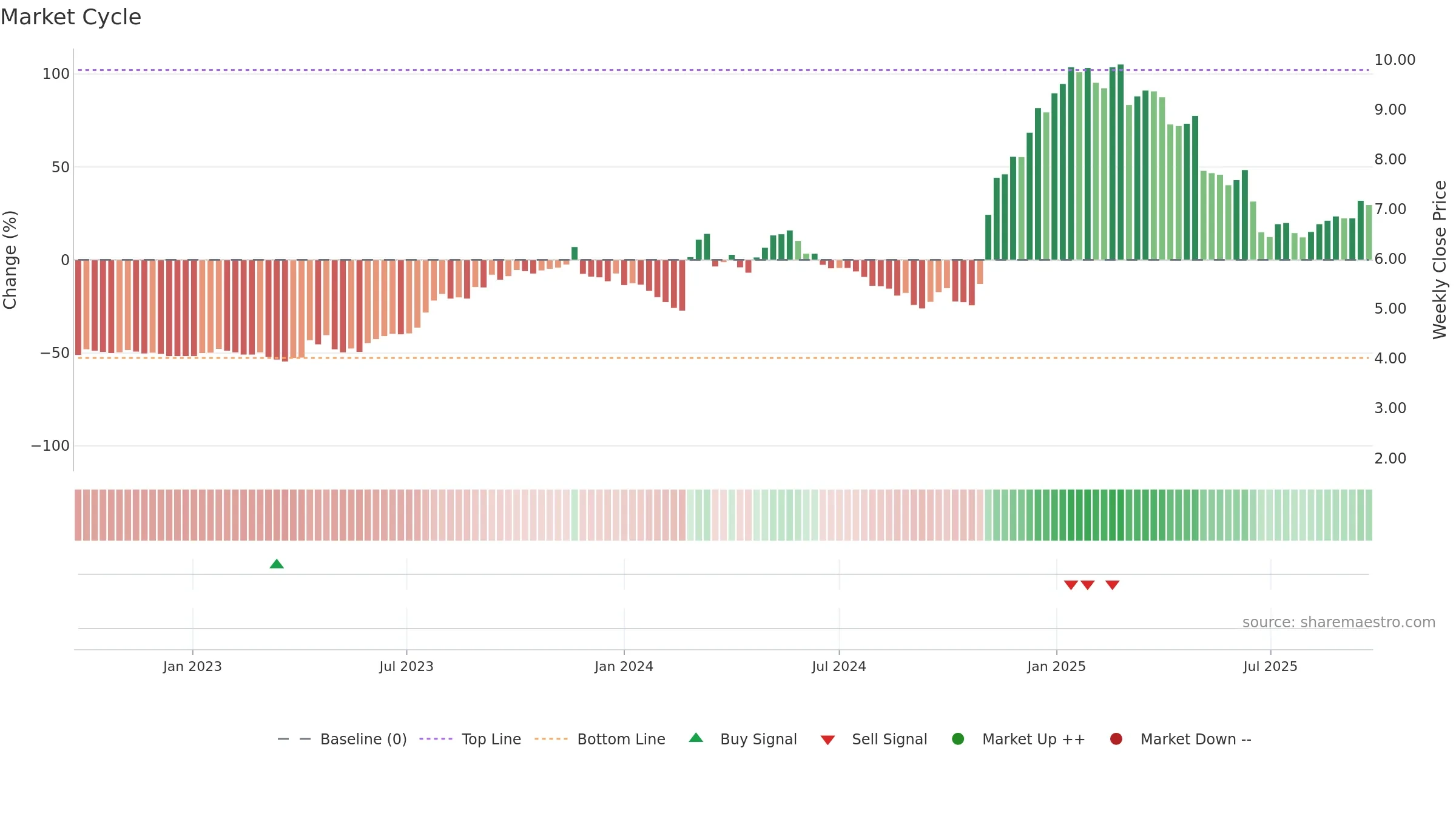The height and width of the screenshot is (819, 1456).
Task: Toggle the Market Down -- legend entry
Action: [1181, 739]
